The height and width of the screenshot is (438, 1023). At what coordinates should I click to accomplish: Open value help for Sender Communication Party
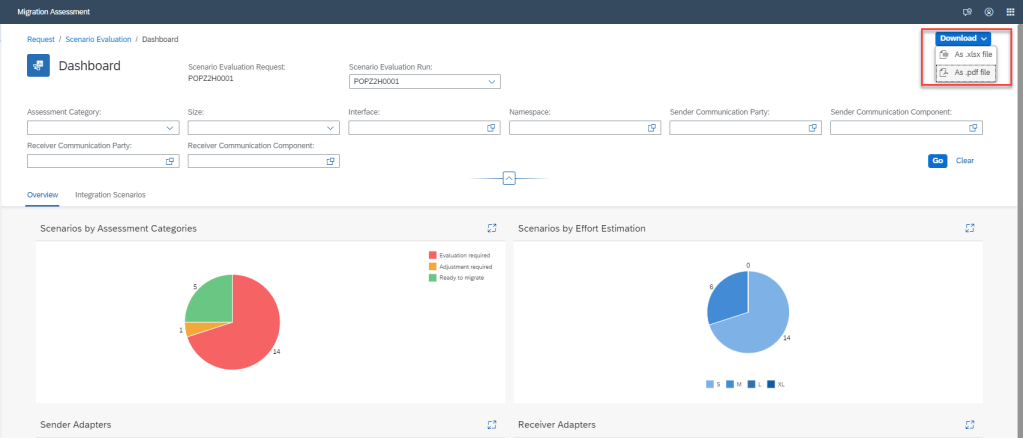point(813,128)
